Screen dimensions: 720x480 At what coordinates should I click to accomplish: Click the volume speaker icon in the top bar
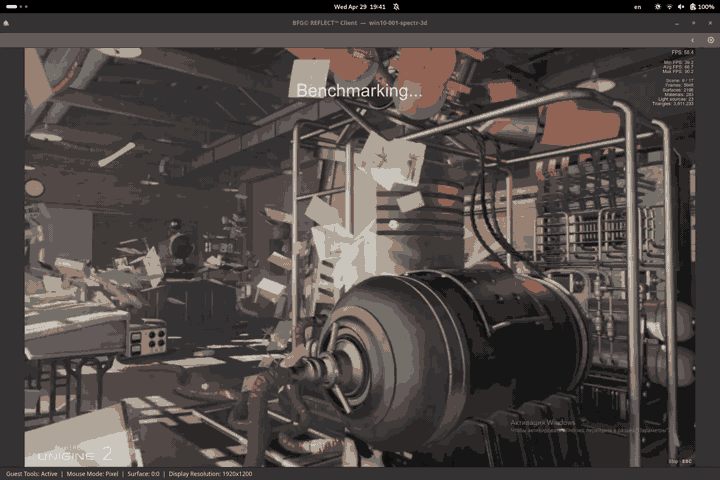681,7
